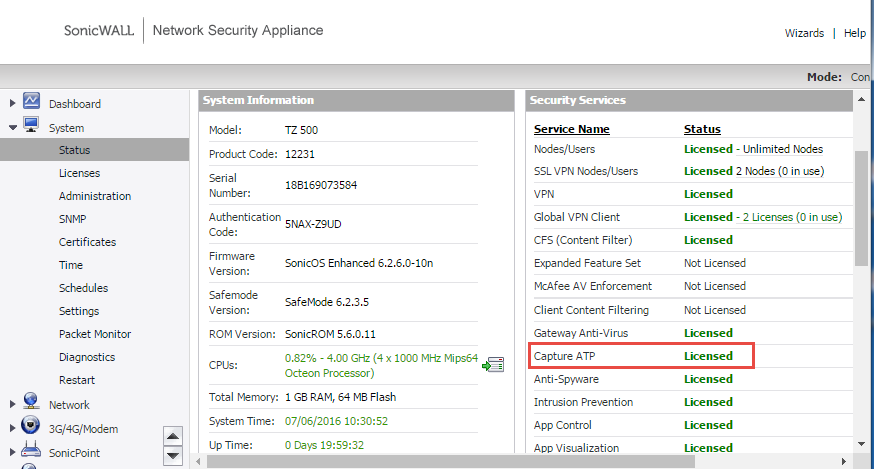Click the SonicPoint access point icon

pyautogui.click(x=31, y=451)
